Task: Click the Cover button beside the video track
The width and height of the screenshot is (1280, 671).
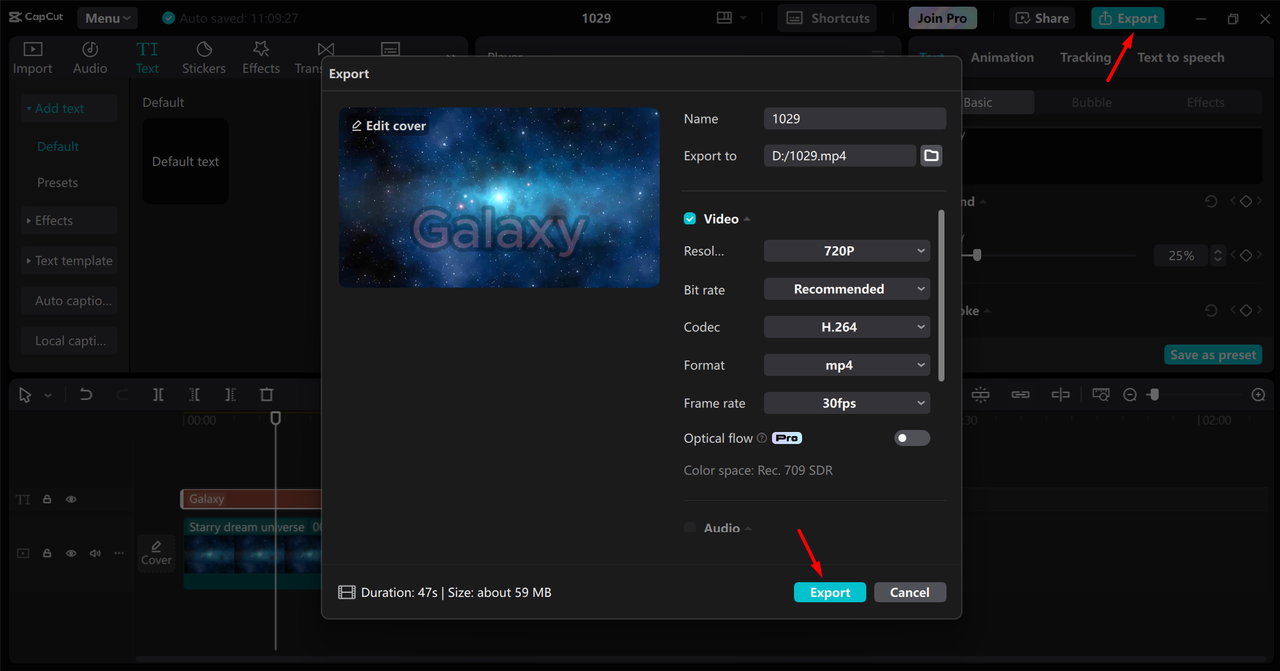Action: tap(156, 553)
